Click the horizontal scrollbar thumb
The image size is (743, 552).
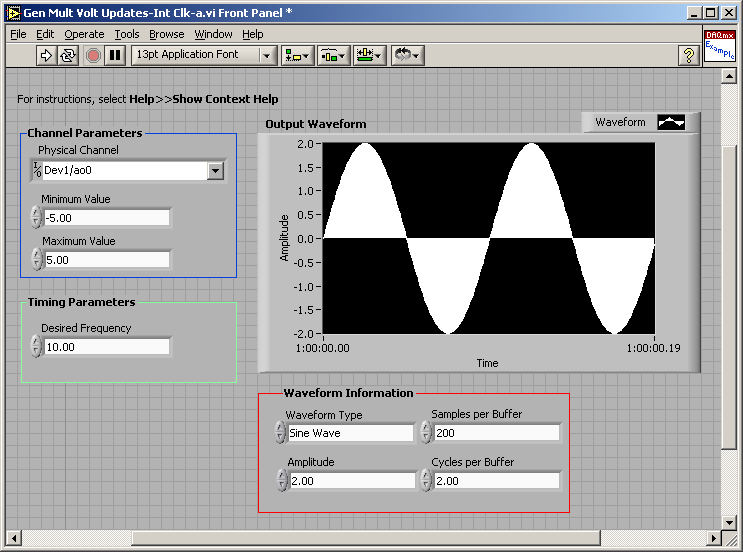(366, 538)
